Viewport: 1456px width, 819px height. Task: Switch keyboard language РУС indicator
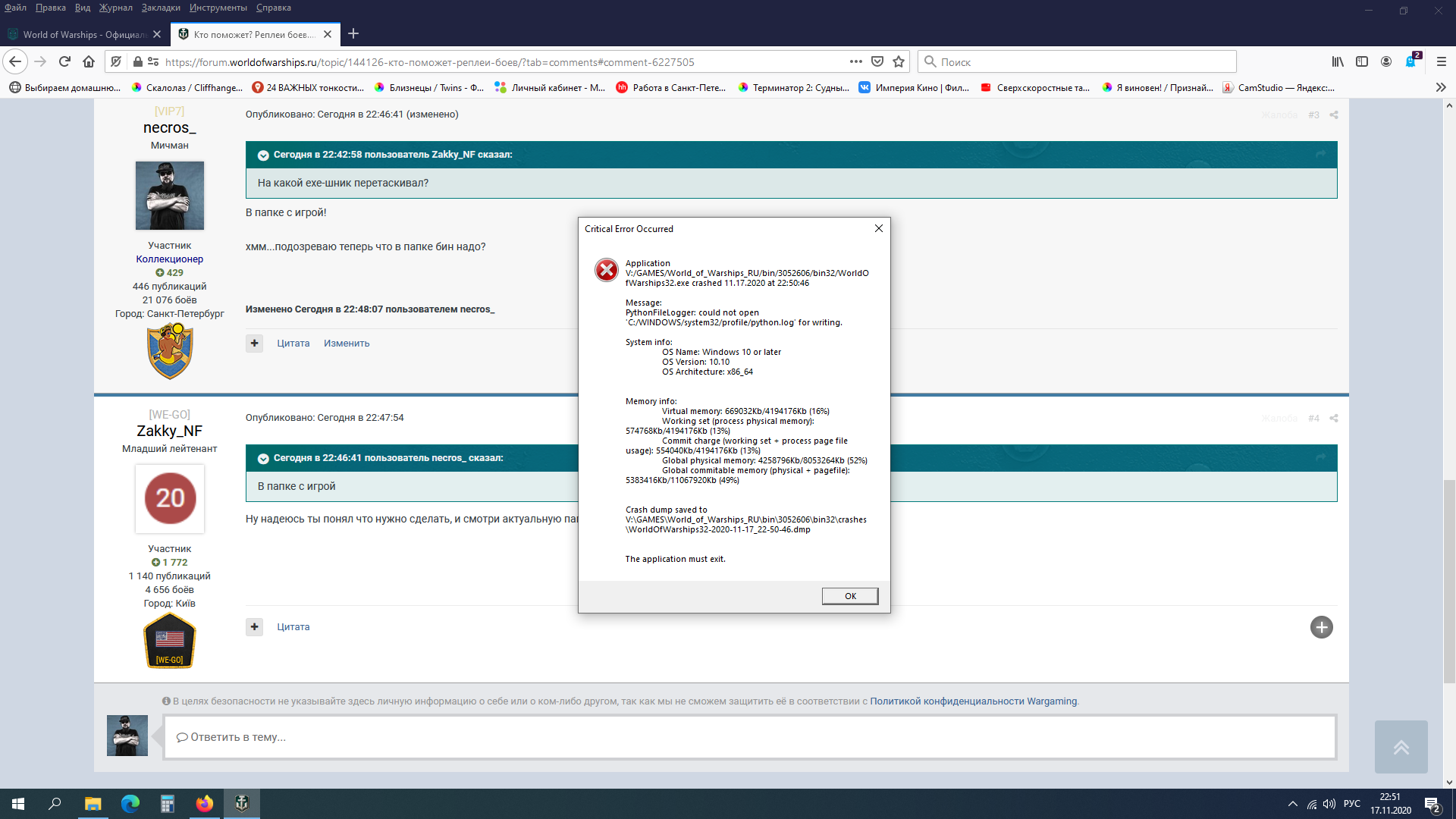pos(1352,804)
